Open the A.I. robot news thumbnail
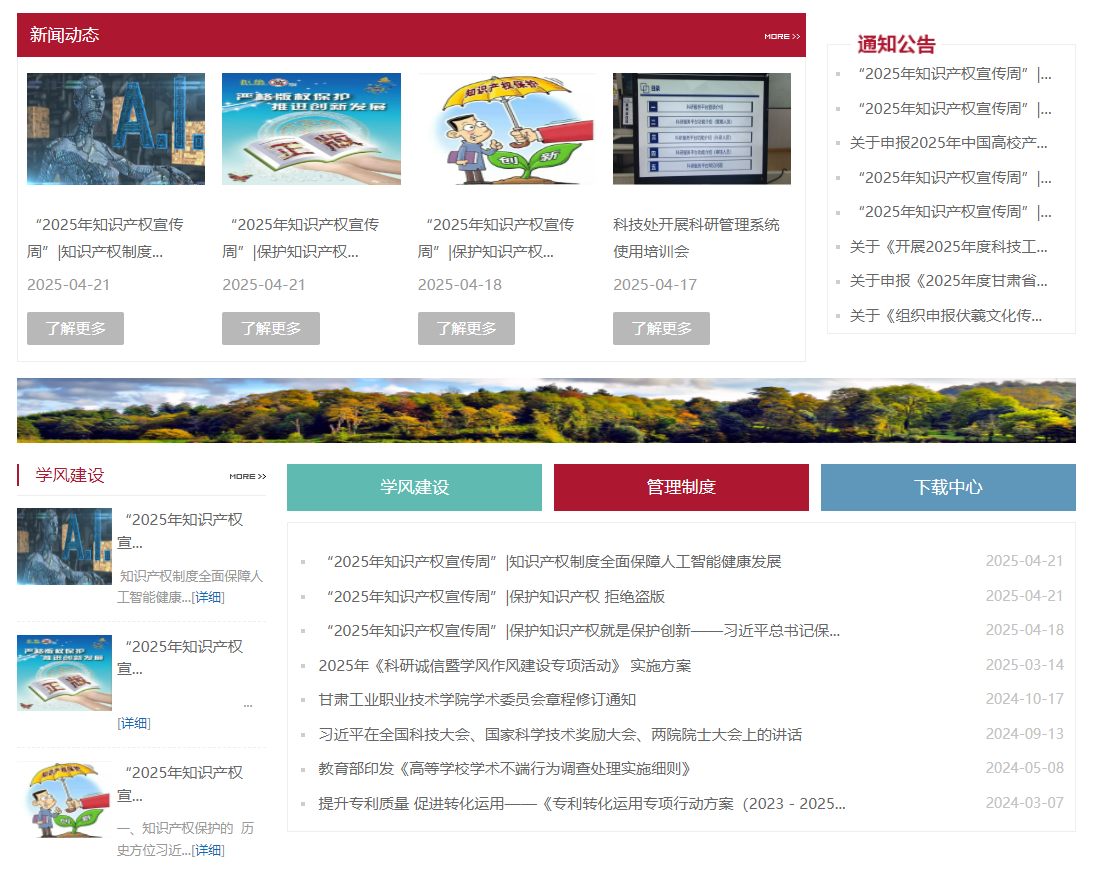Viewport: 1110px width, 873px height. coord(116,129)
